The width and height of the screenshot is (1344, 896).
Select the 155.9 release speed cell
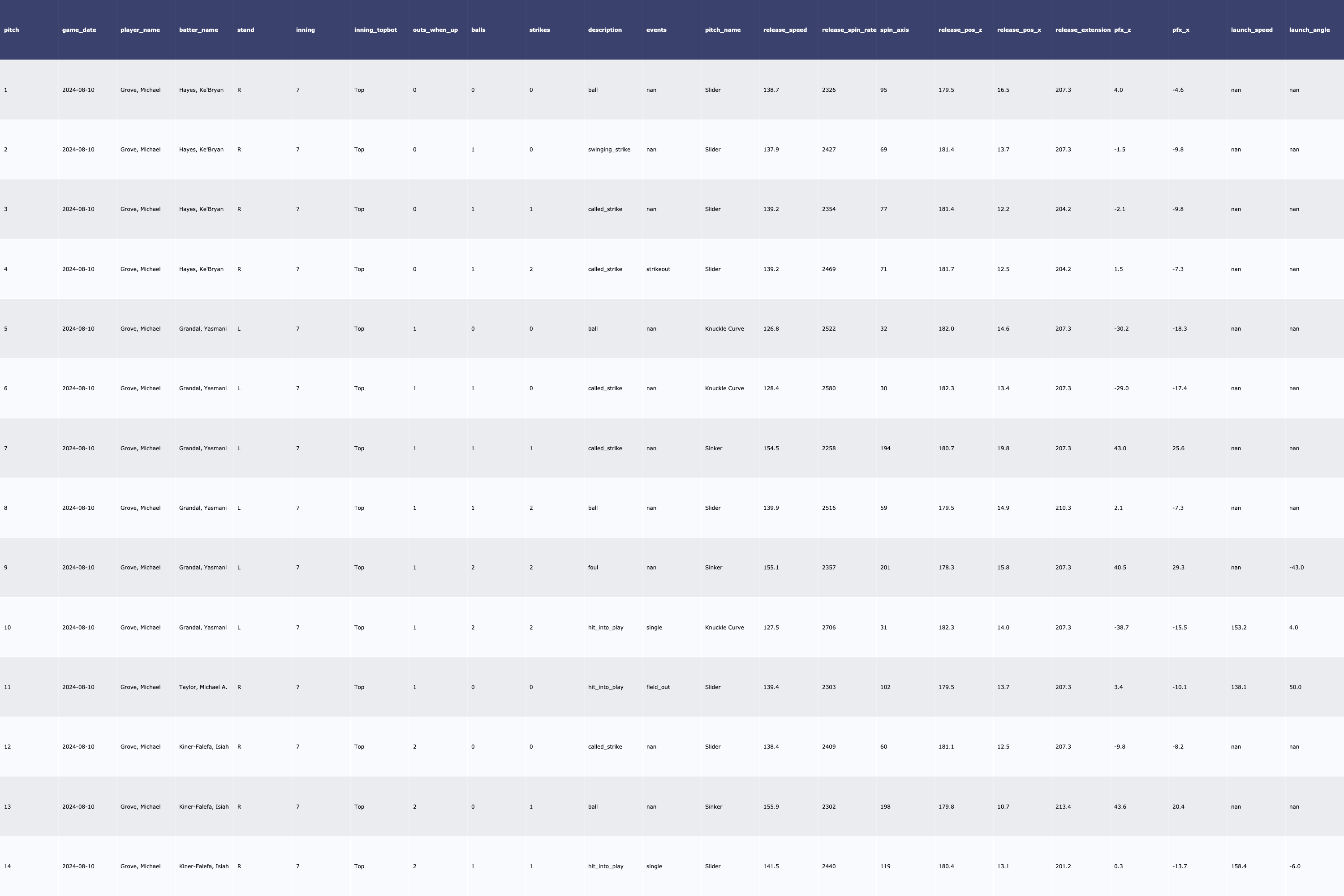771,807
